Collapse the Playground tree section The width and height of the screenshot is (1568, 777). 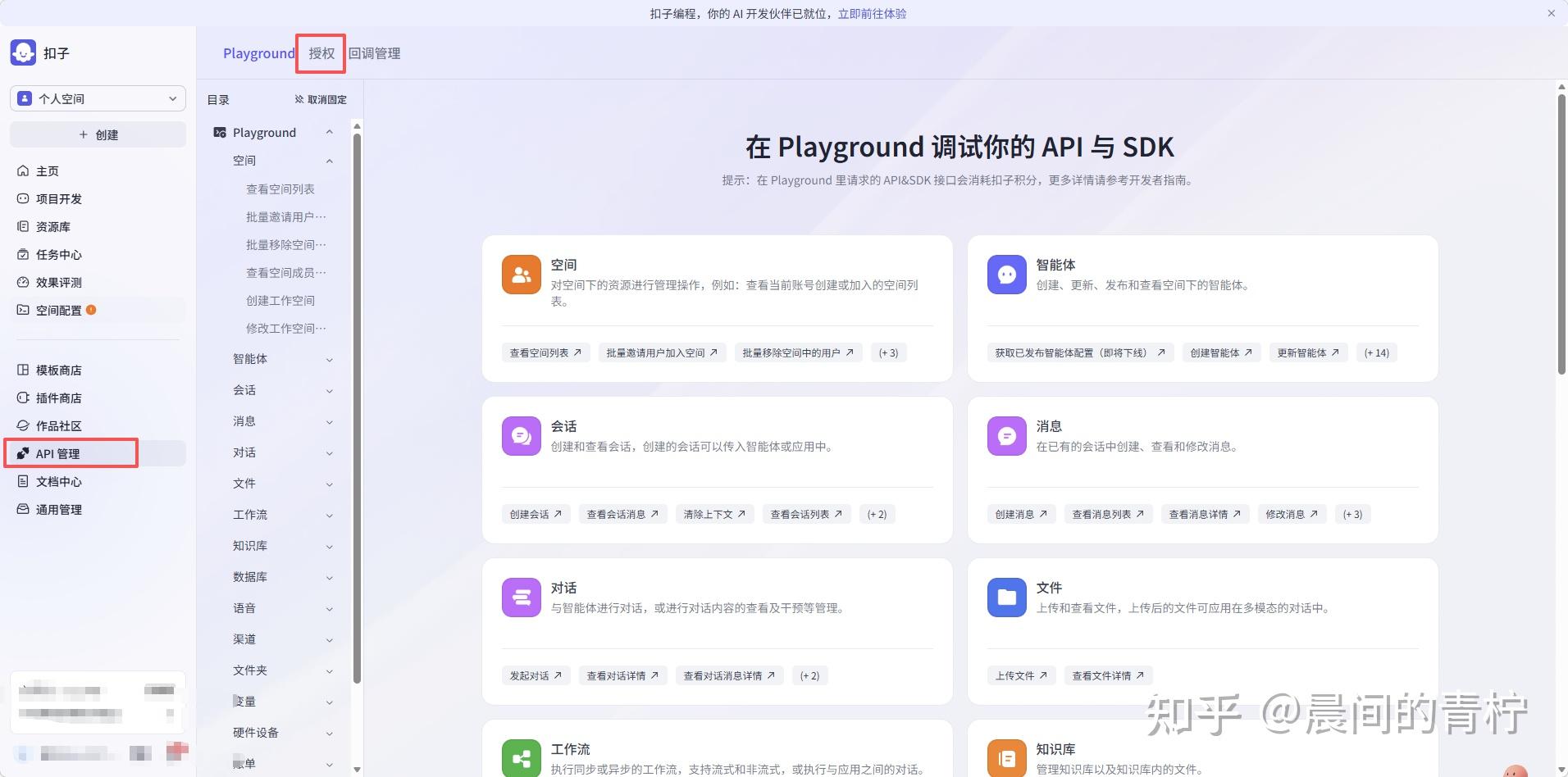(x=330, y=133)
